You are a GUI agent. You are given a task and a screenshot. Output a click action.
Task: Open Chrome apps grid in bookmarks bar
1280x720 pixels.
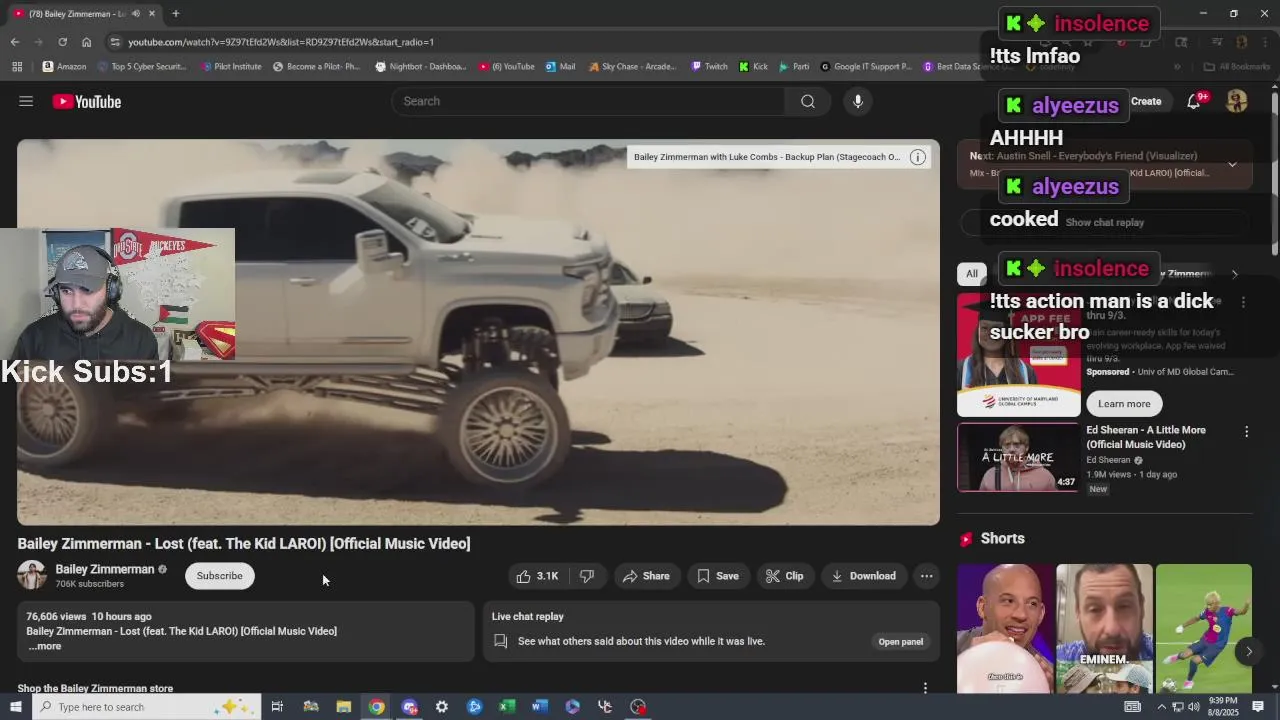point(17,67)
